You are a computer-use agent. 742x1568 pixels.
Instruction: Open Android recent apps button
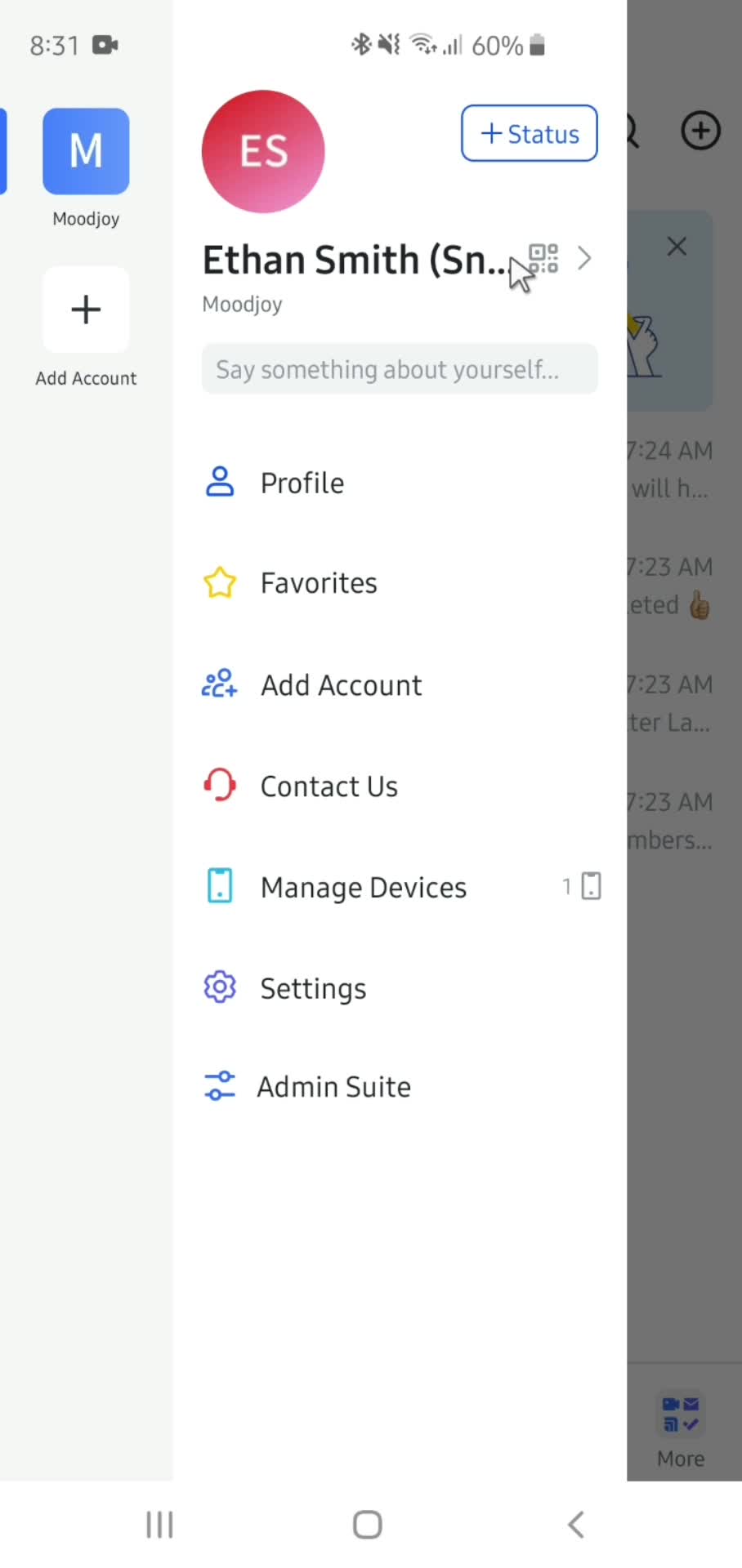159,1524
